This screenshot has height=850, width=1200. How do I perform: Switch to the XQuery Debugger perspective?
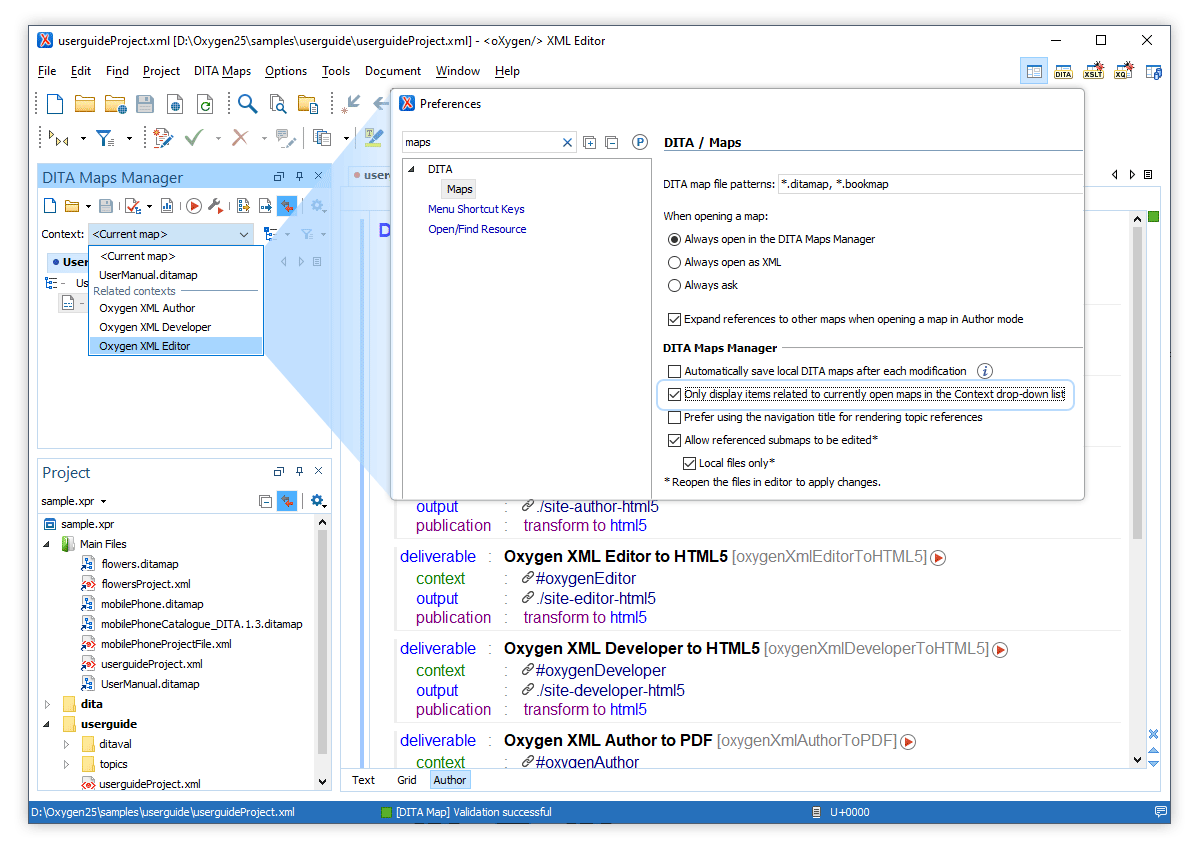[1123, 71]
